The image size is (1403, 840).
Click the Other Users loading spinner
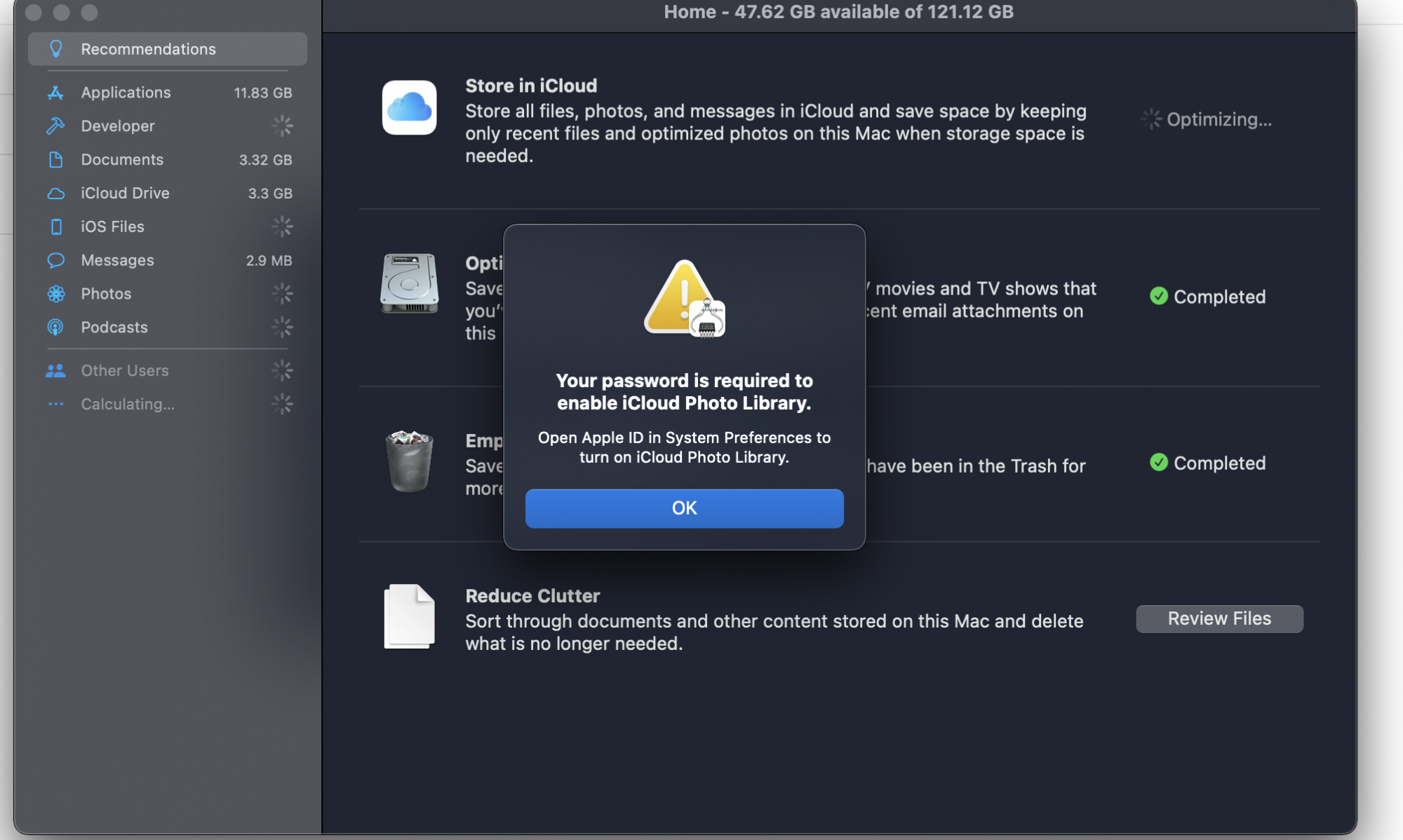[x=282, y=370]
